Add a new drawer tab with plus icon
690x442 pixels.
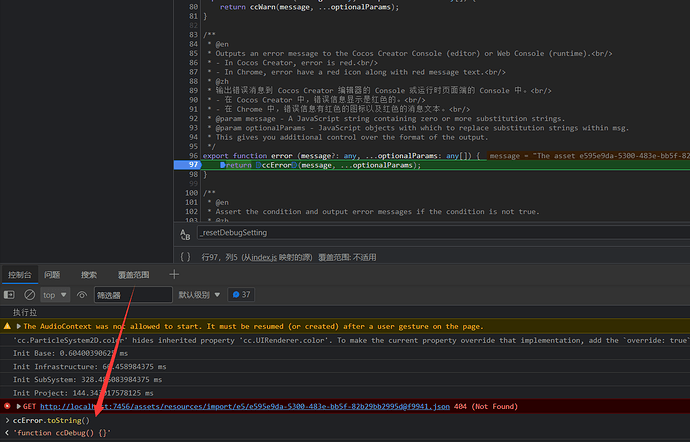tap(174, 274)
